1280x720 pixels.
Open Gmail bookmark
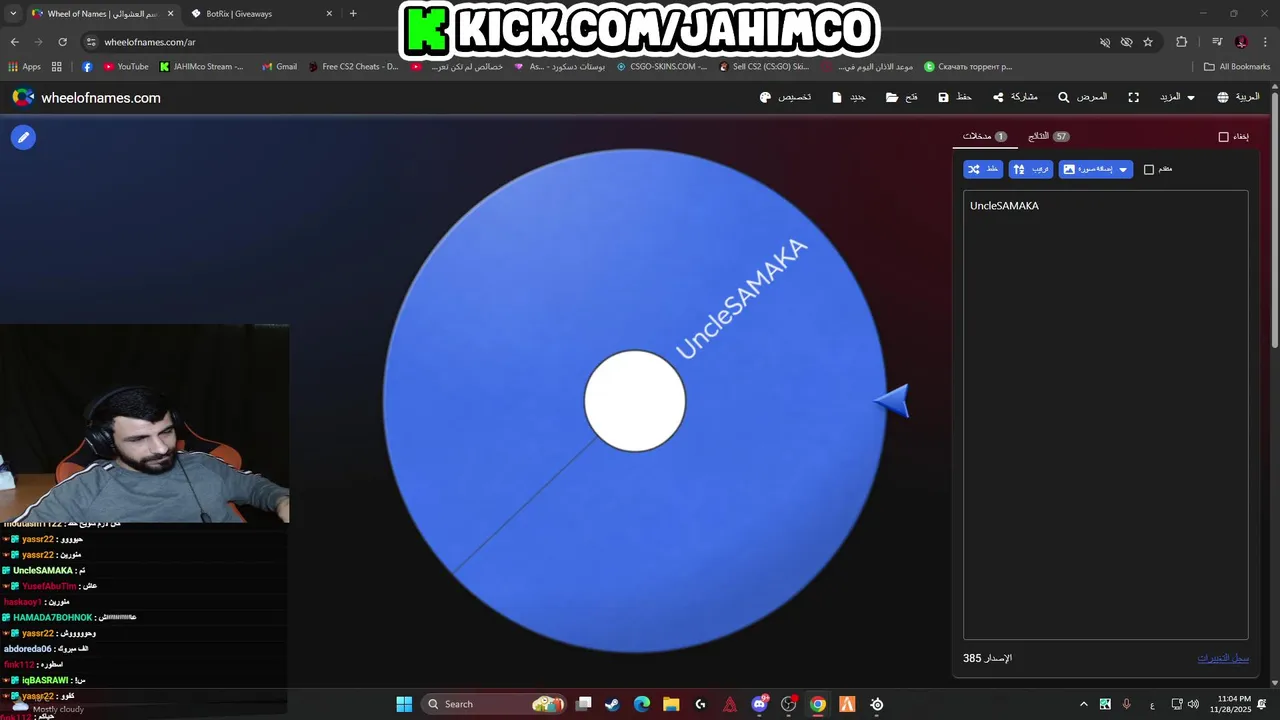279,67
